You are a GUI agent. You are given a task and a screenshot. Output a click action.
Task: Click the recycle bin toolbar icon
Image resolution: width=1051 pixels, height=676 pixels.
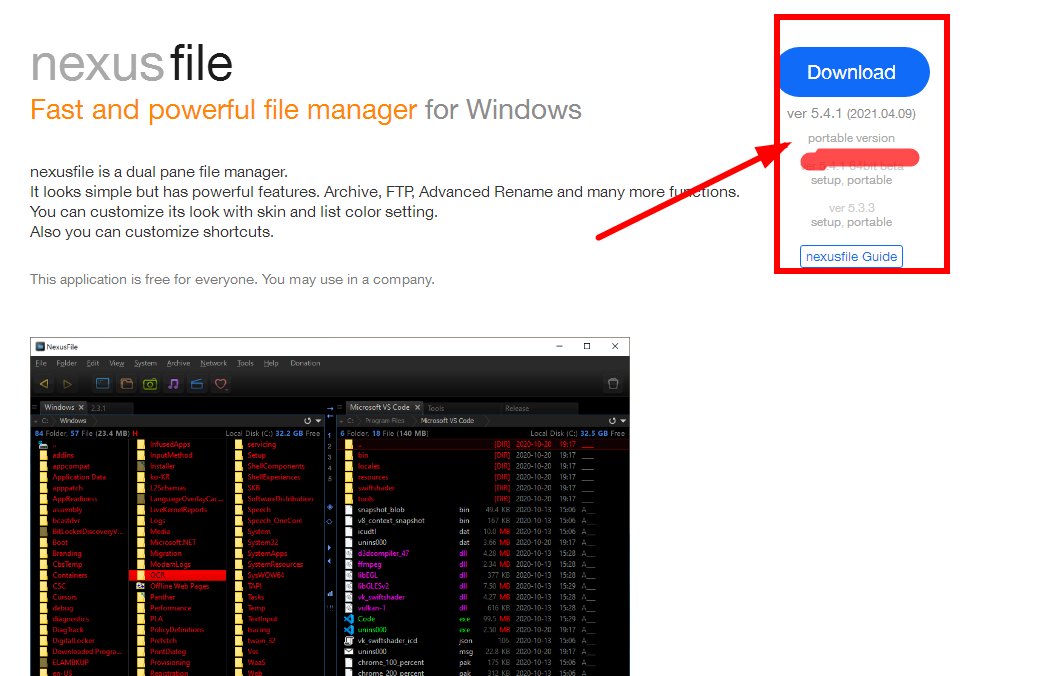coord(613,384)
